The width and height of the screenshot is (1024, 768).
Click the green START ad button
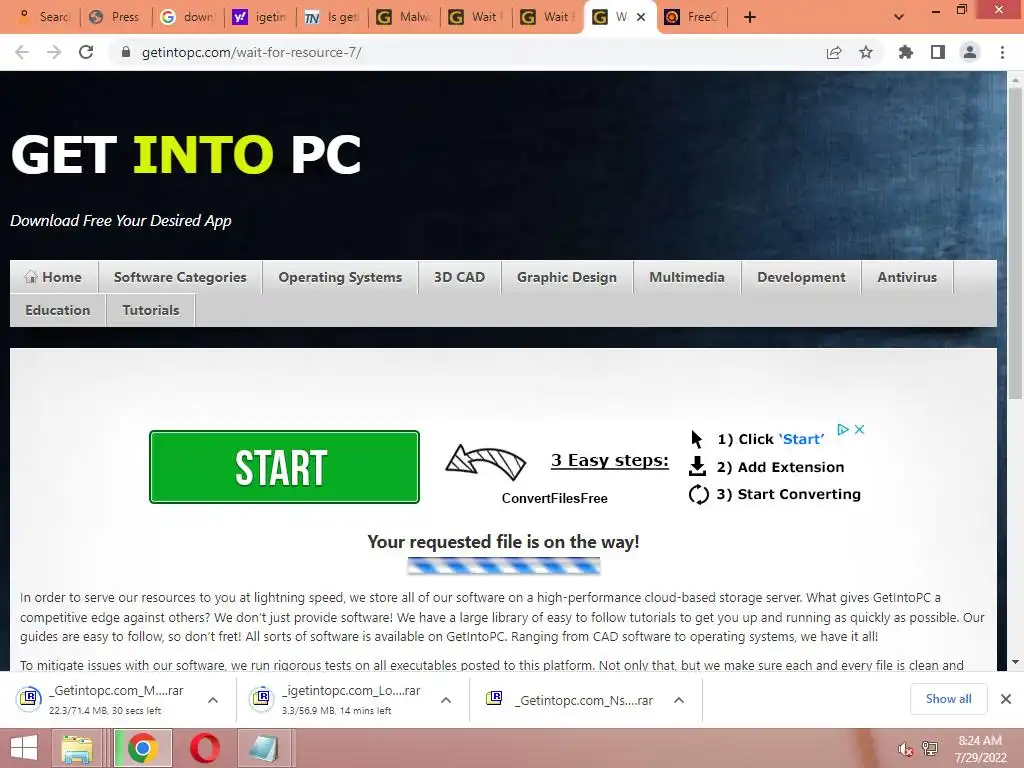[284, 467]
